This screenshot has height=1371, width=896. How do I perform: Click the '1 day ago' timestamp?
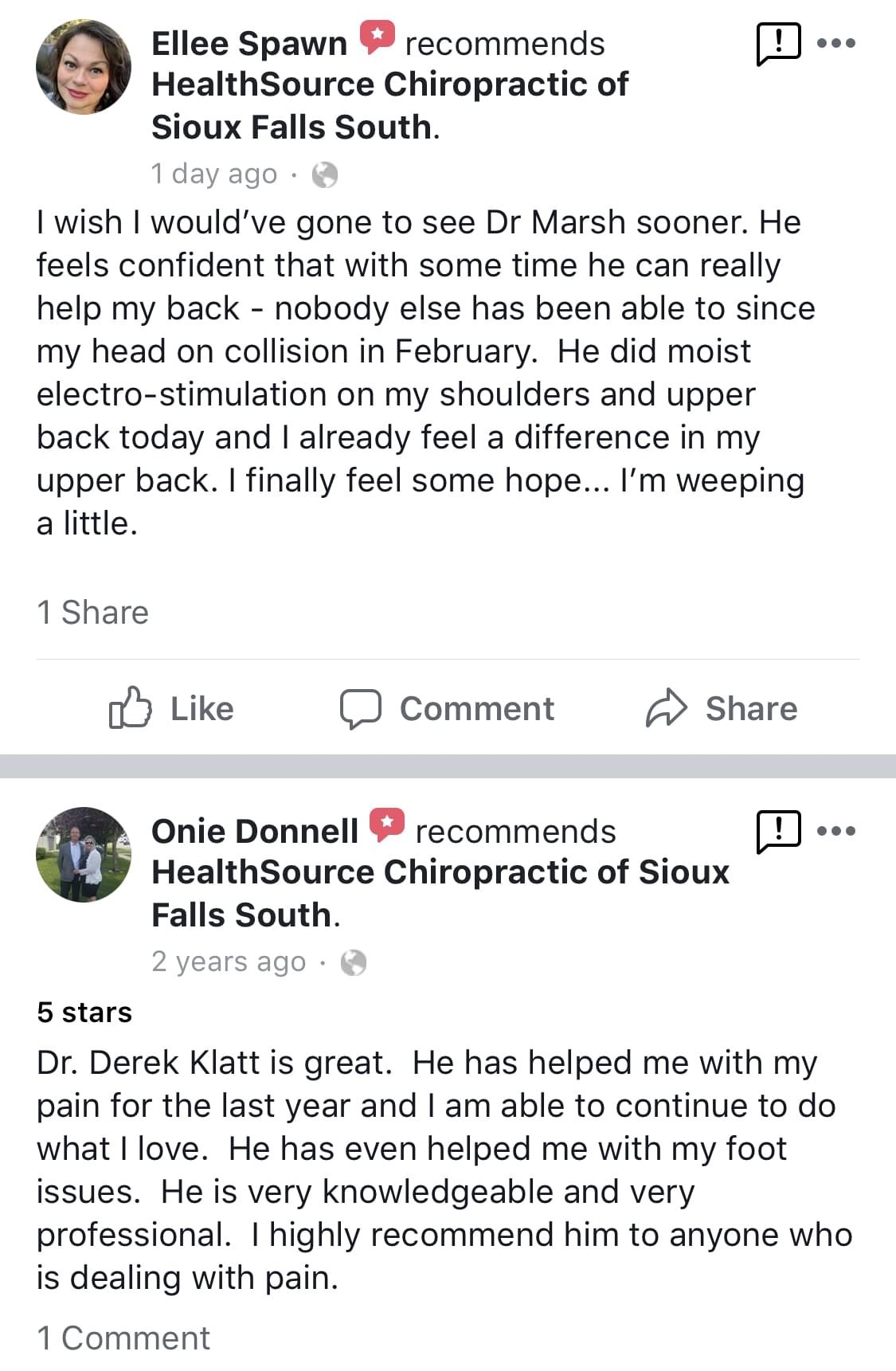pyautogui.click(x=214, y=174)
